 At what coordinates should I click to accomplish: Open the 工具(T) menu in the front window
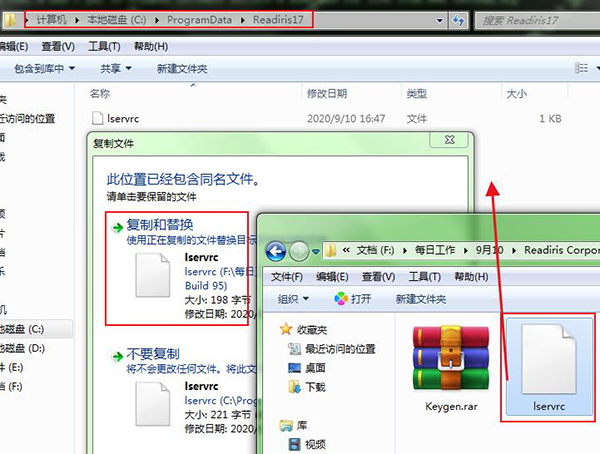click(424, 277)
